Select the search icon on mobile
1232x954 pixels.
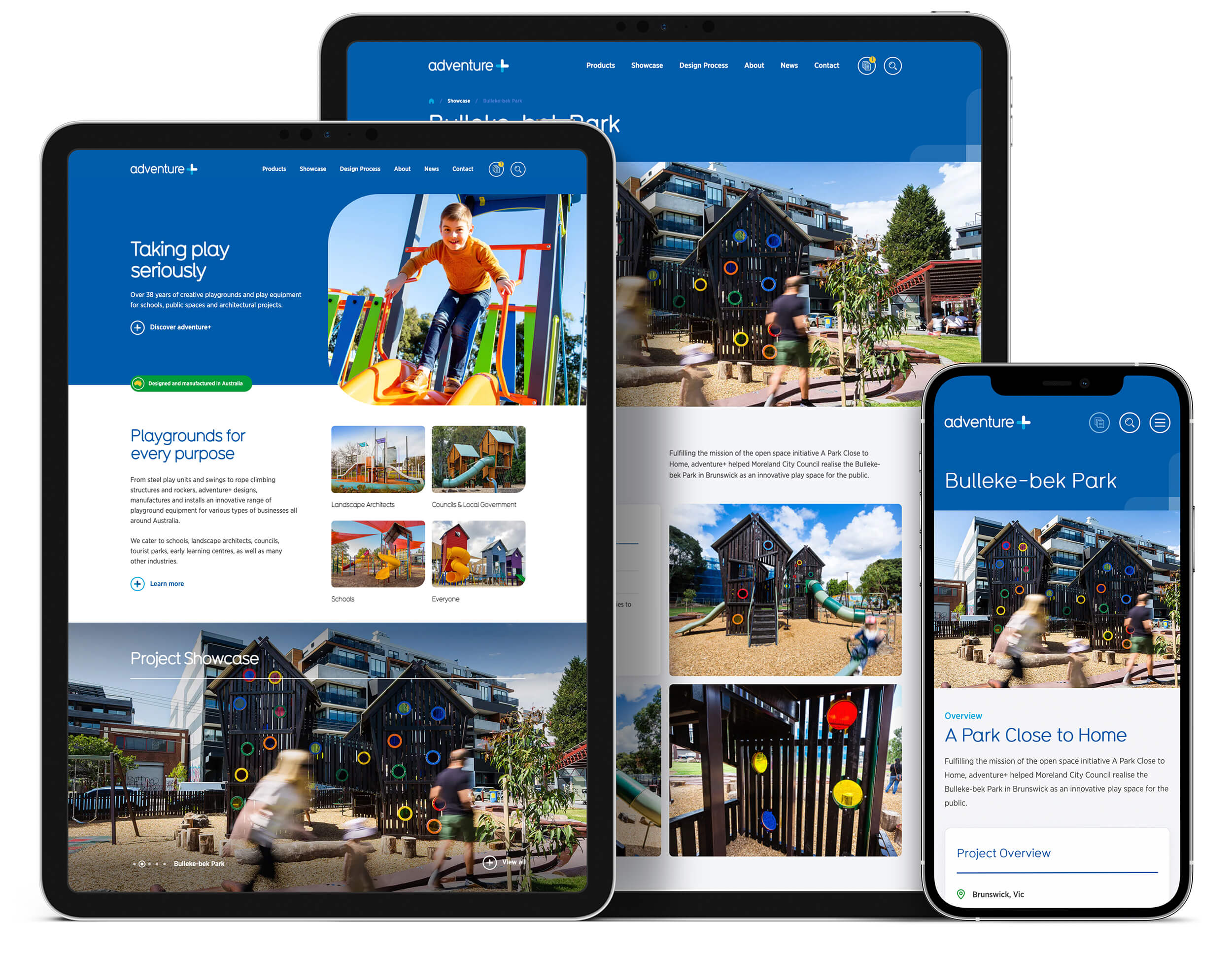click(x=1129, y=421)
